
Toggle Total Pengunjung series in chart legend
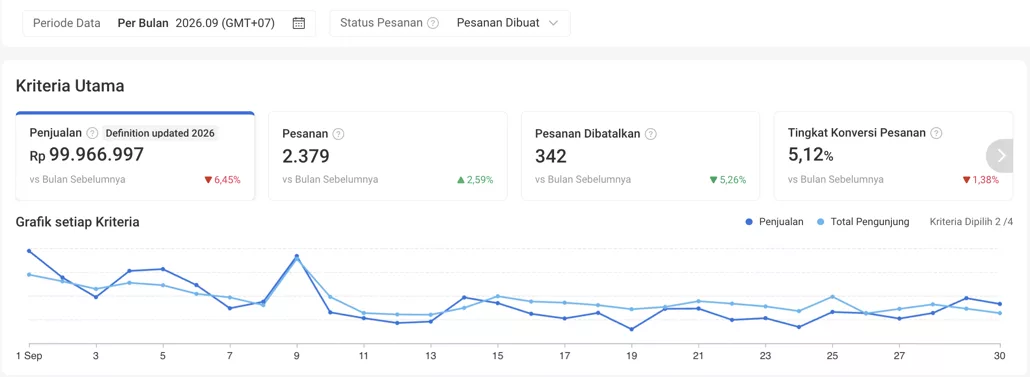click(x=862, y=222)
